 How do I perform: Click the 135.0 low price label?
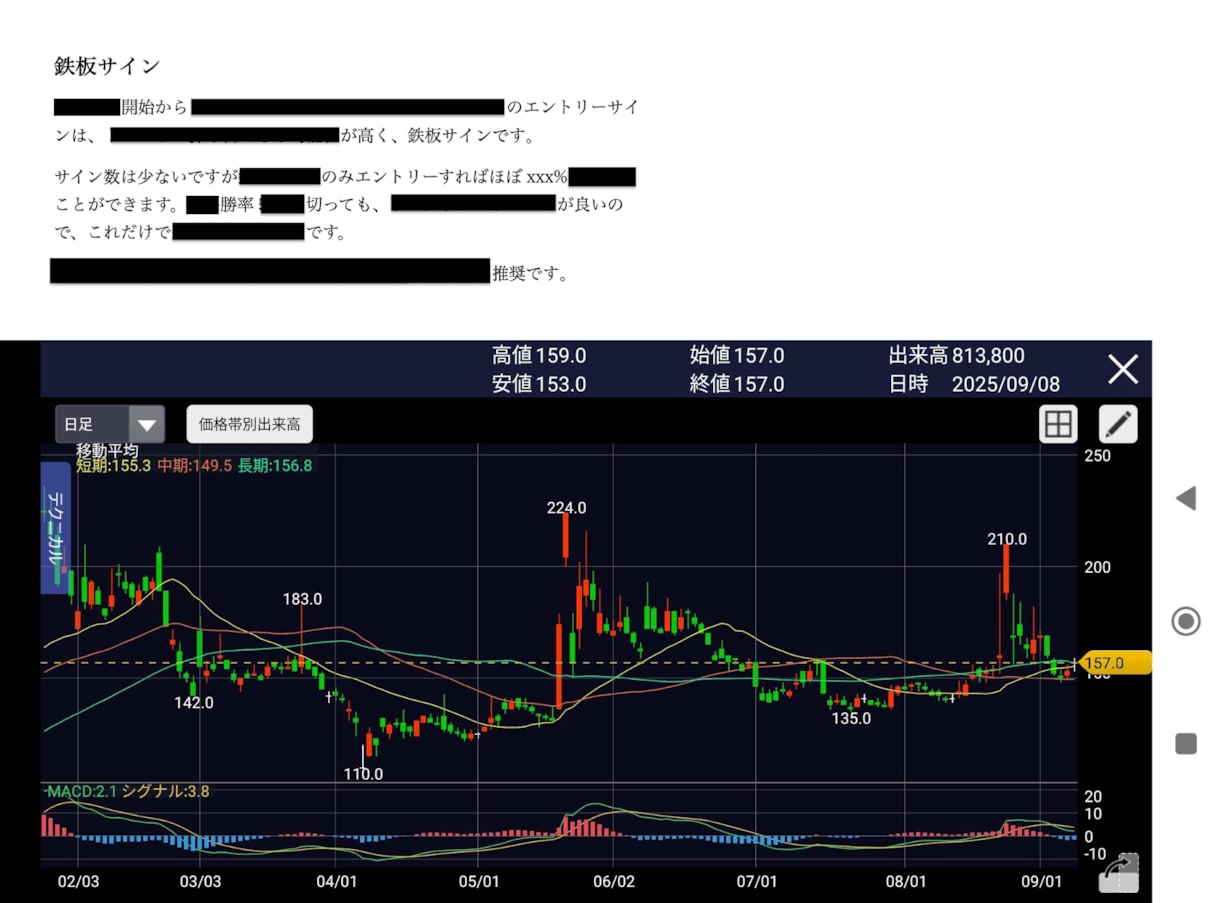click(x=851, y=718)
